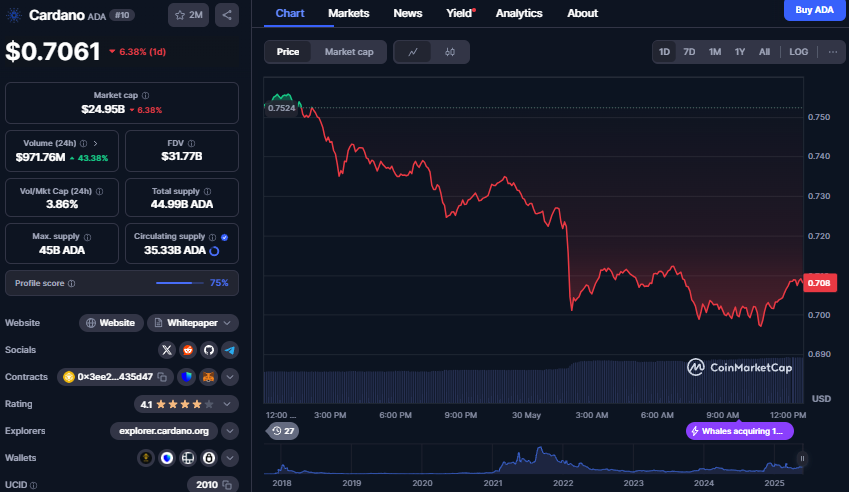Click Market cap info icon
Image resolution: width=849 pixels, height=492 pixels.
pyautogui.click(x=145, y=95)
